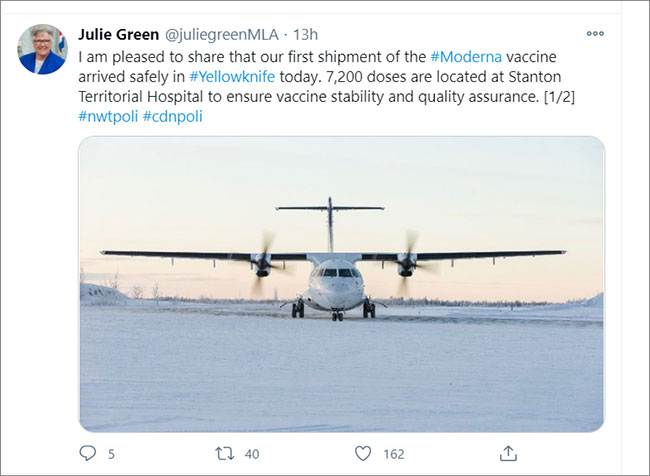Open the airplane photo attachment
This screenshot has height=476, width=650.
341,284
